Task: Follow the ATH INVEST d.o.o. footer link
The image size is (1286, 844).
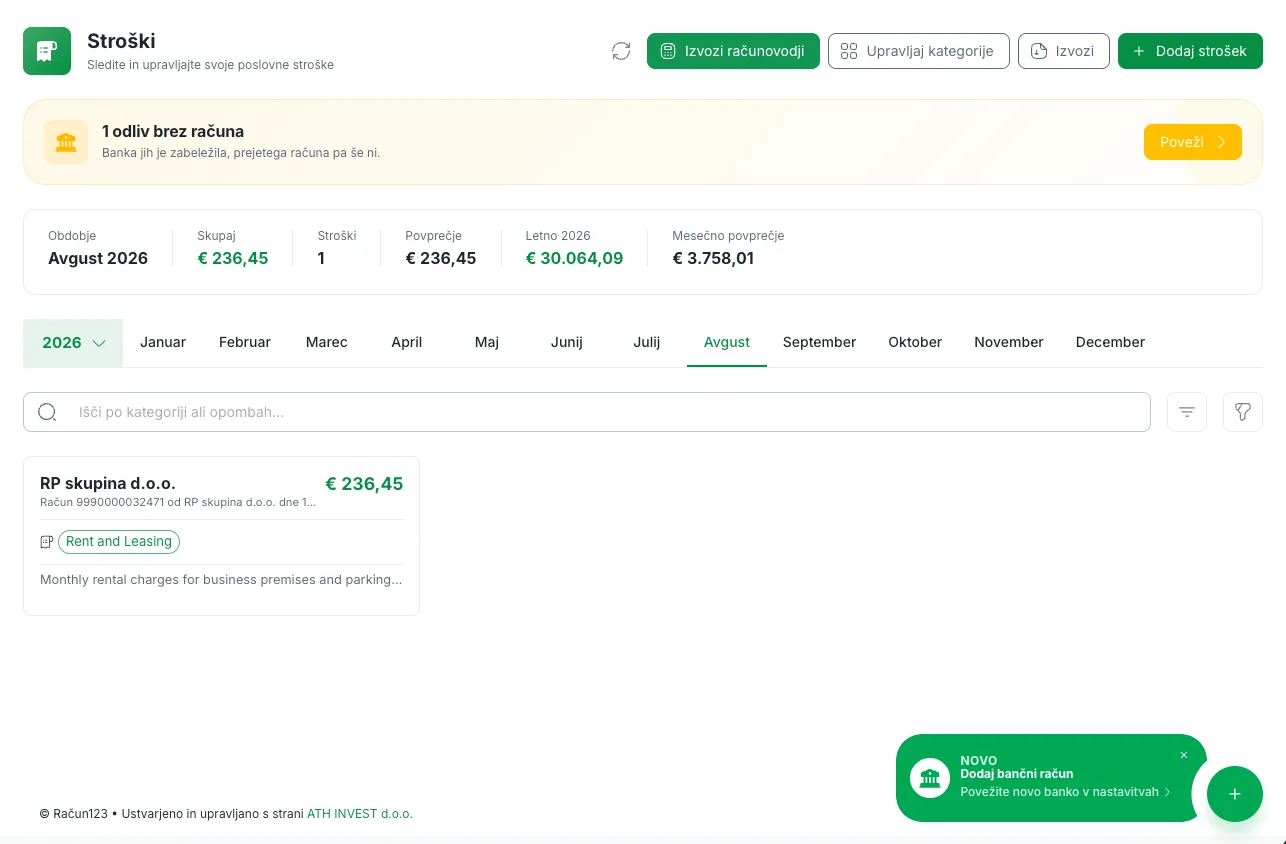Action: (x=360, y=814)
